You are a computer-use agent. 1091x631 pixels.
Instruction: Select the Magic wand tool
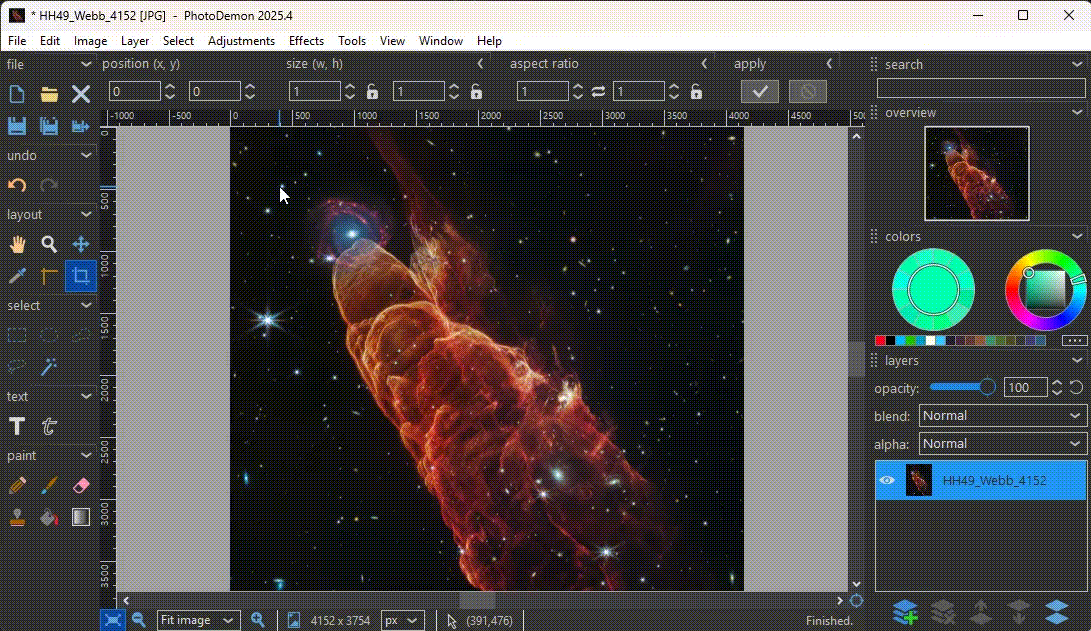pyautogui.click(x=49, y=367)
